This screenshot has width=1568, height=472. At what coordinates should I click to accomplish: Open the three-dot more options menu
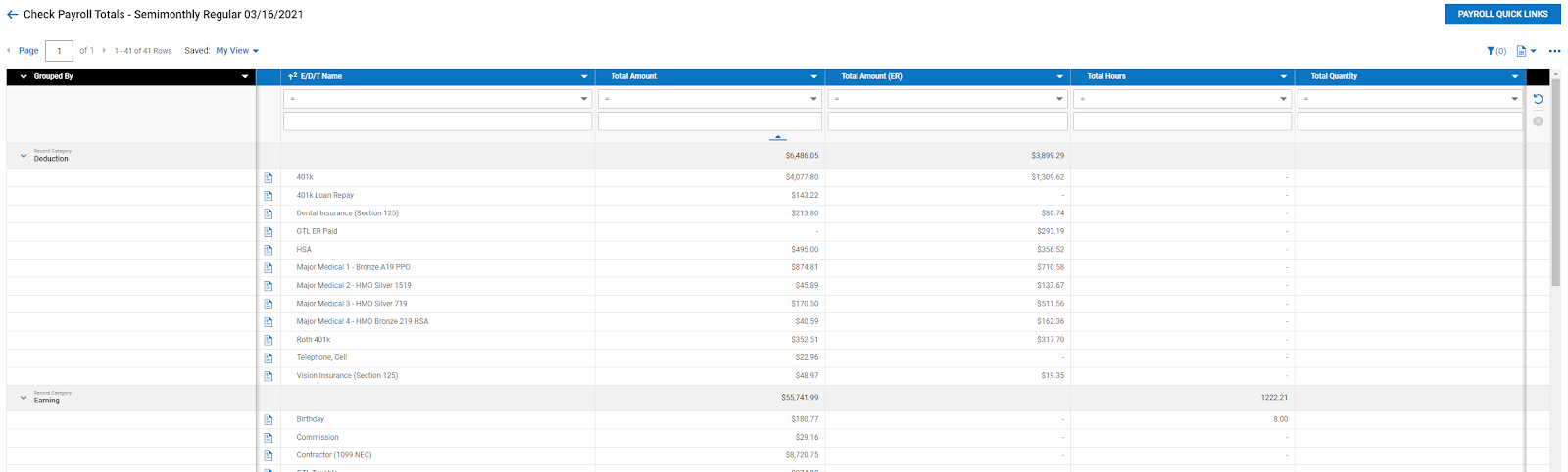1554,51
